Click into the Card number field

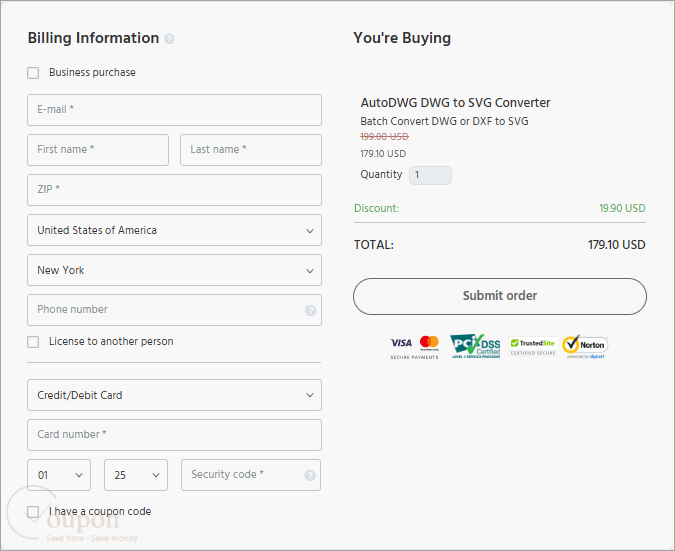pos(174,435)
